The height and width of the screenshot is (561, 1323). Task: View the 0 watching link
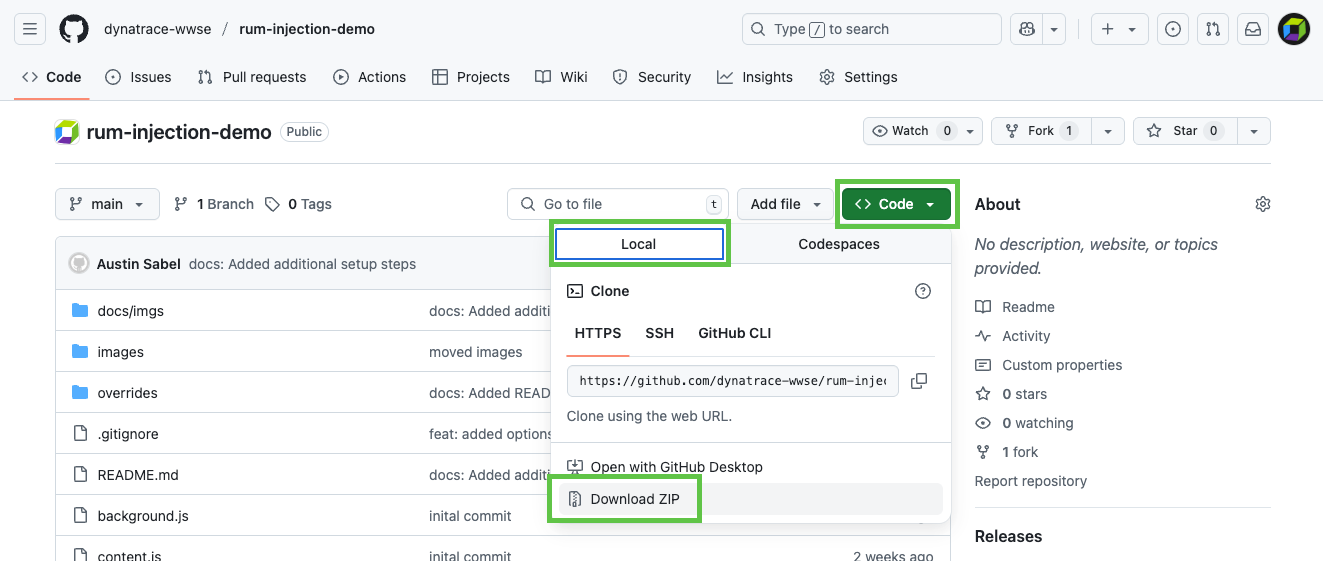pos(1024,423)
